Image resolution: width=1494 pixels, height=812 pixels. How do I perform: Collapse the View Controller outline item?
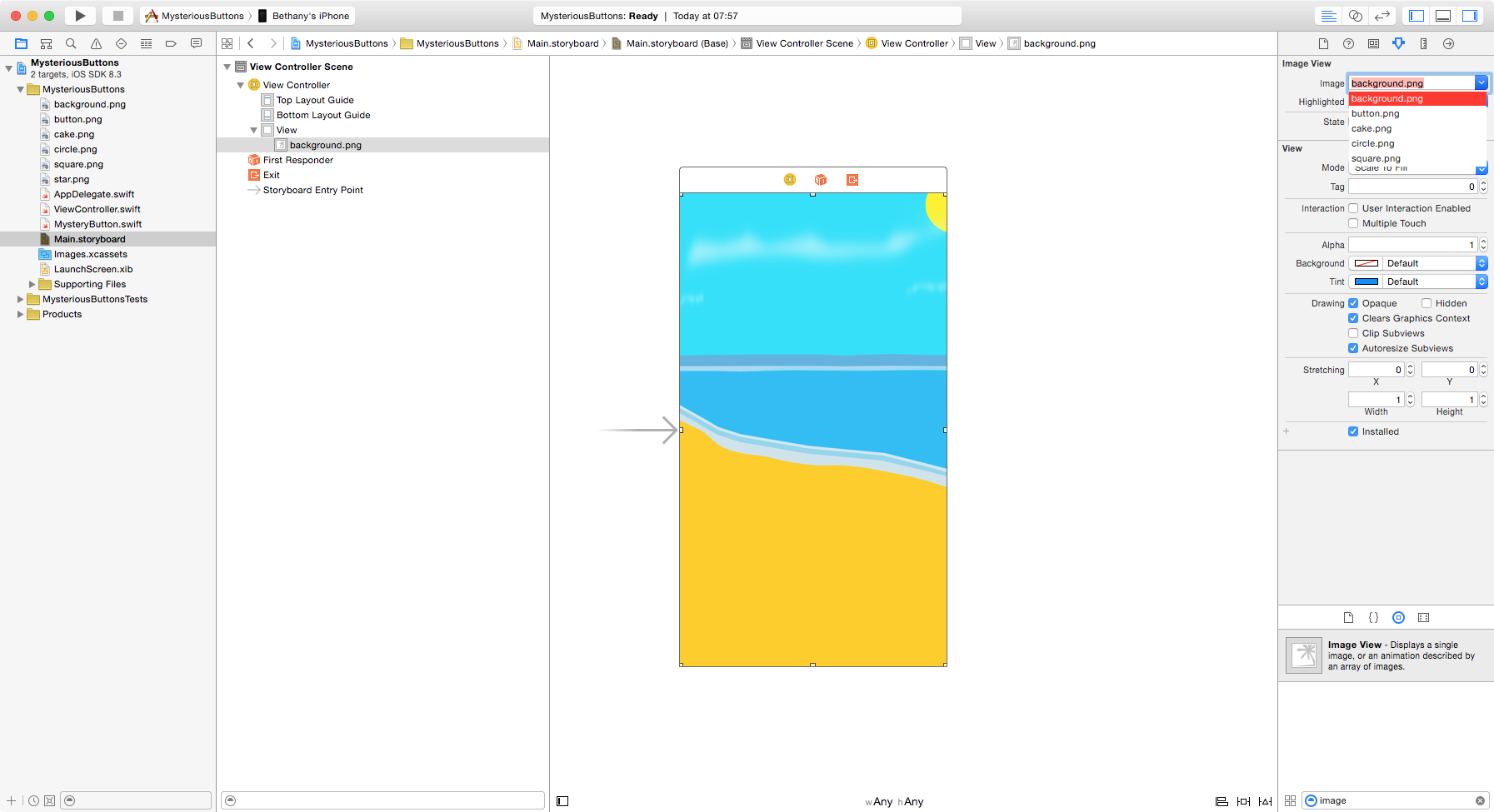tap(240, 85)
